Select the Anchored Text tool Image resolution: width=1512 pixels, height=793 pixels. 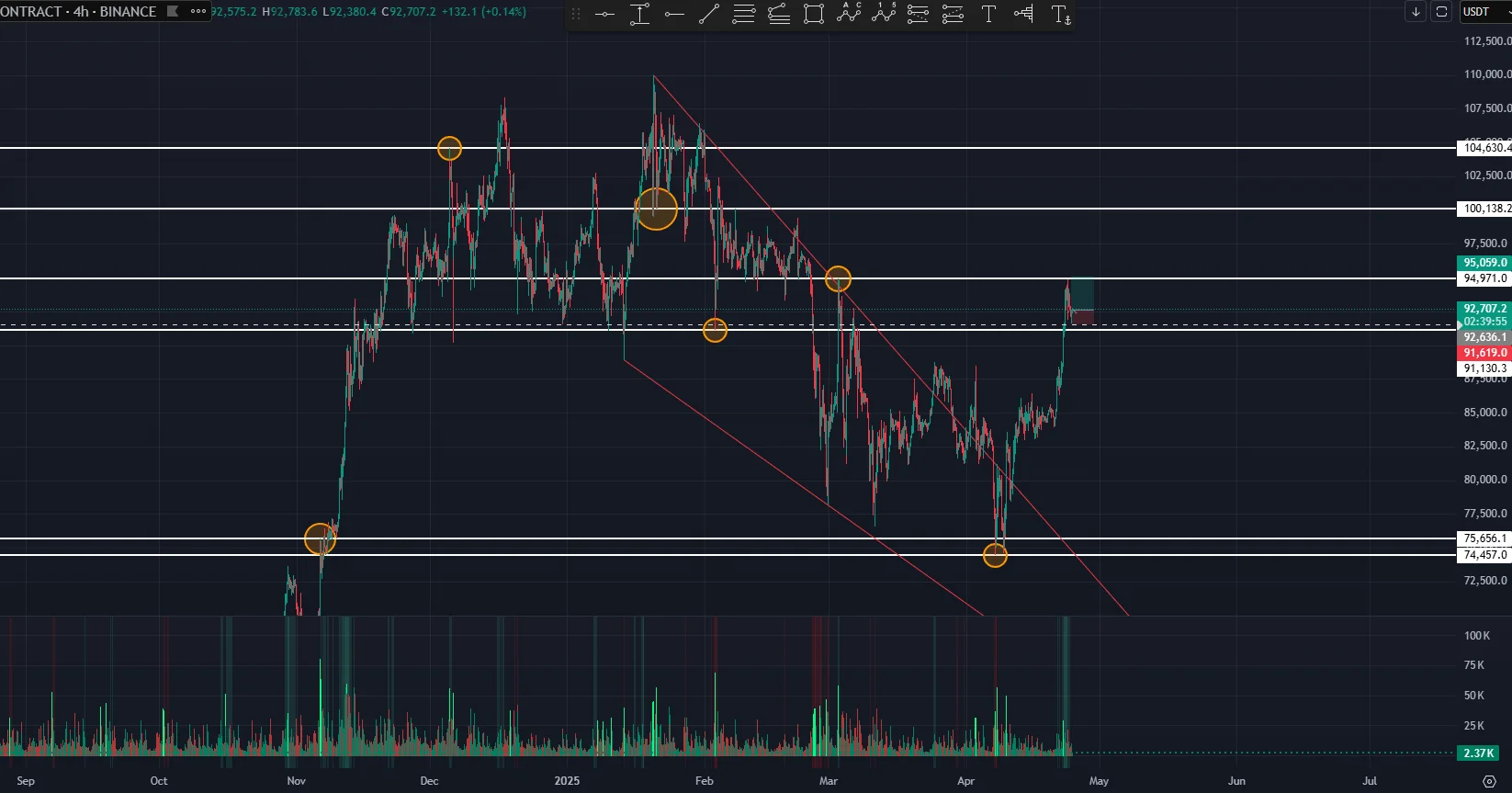coord(1060,14)
